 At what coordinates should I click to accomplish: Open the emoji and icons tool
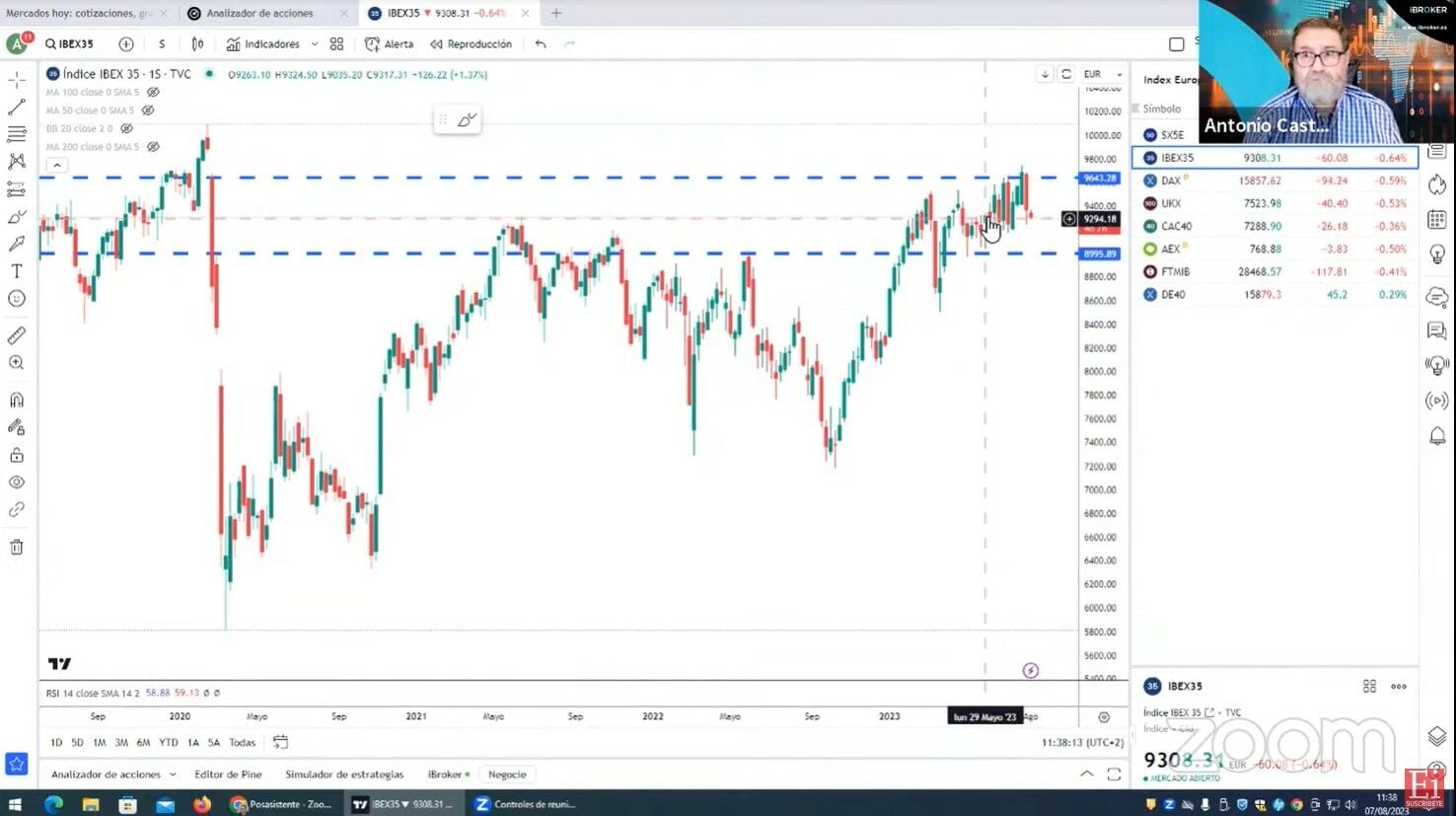click(17, 298)
